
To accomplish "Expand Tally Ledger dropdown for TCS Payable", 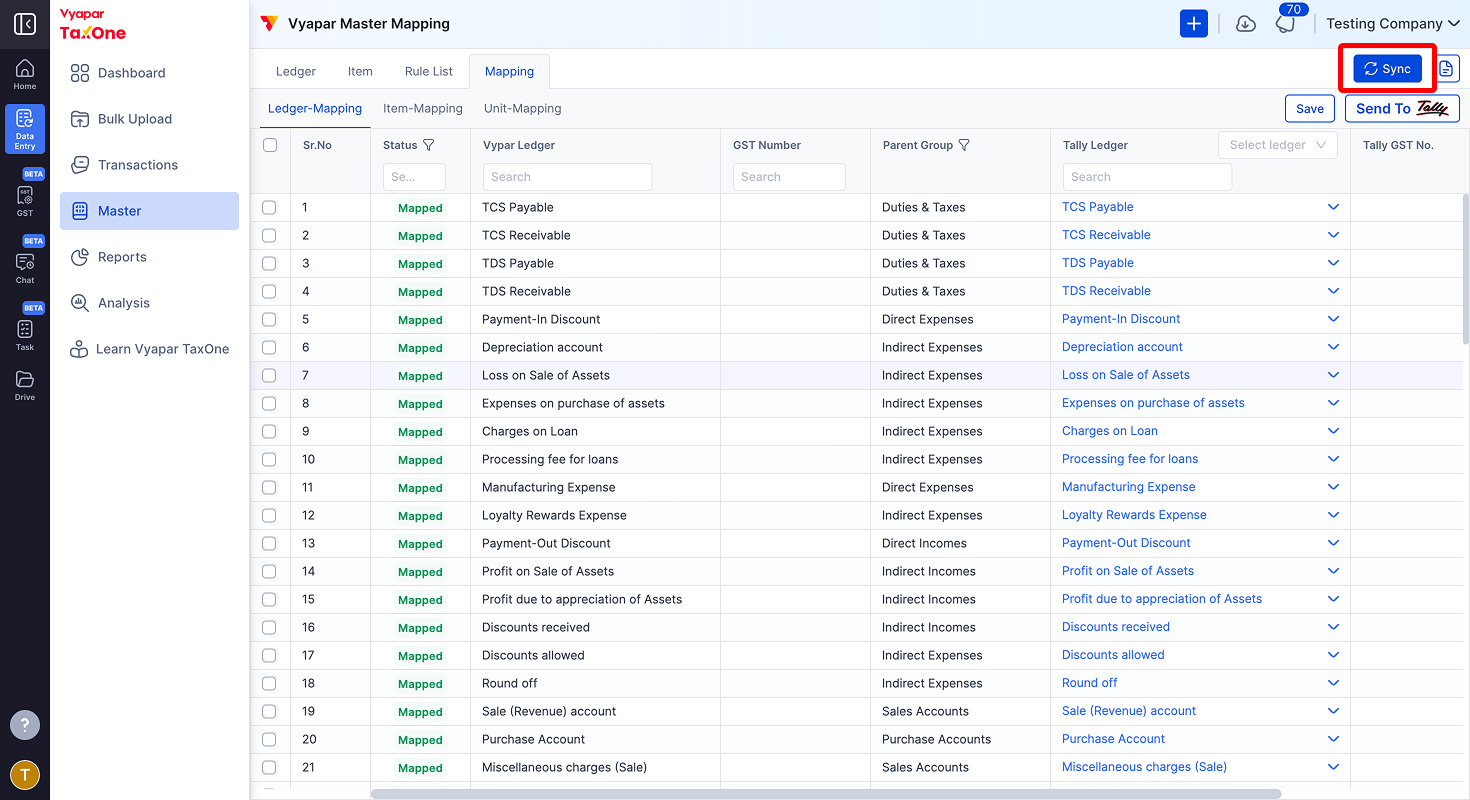I will [1333, 207].
